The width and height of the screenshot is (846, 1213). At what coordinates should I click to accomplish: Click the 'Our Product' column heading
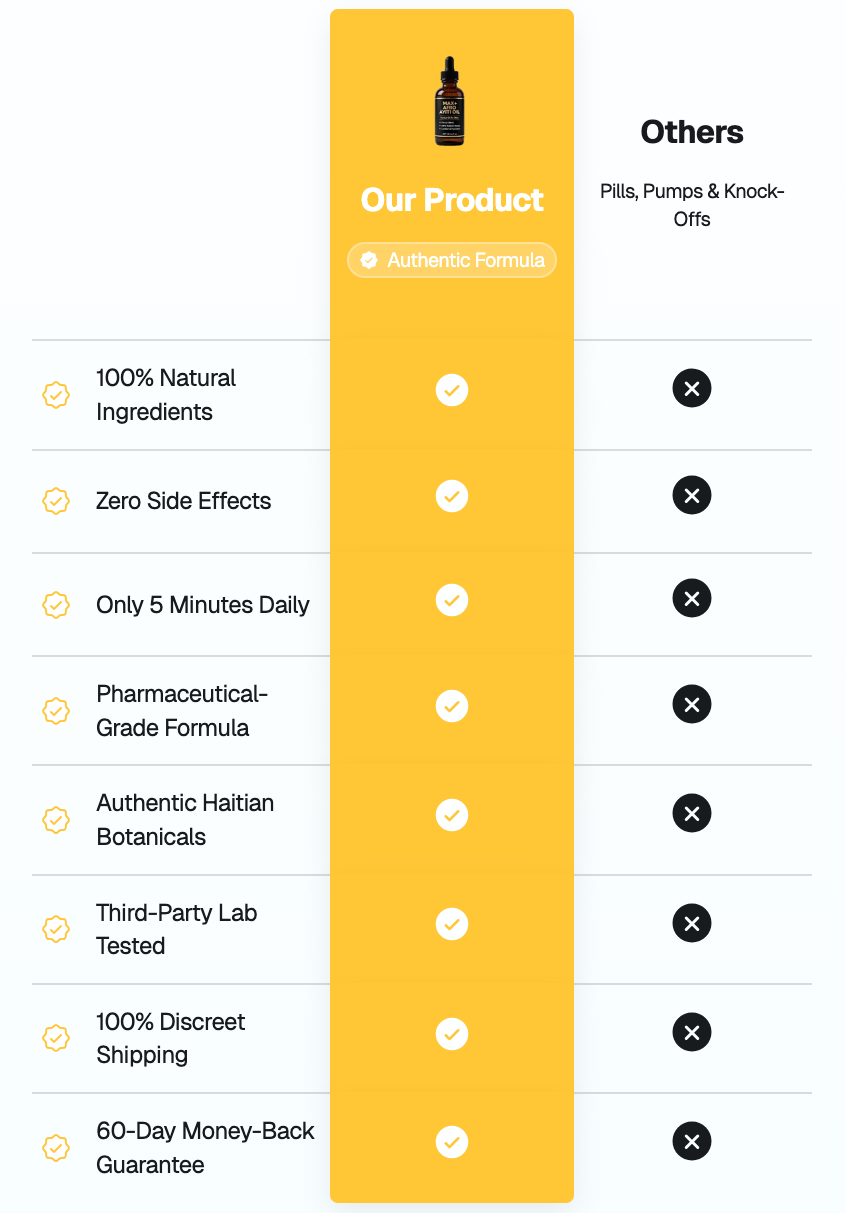pos(452,199)
